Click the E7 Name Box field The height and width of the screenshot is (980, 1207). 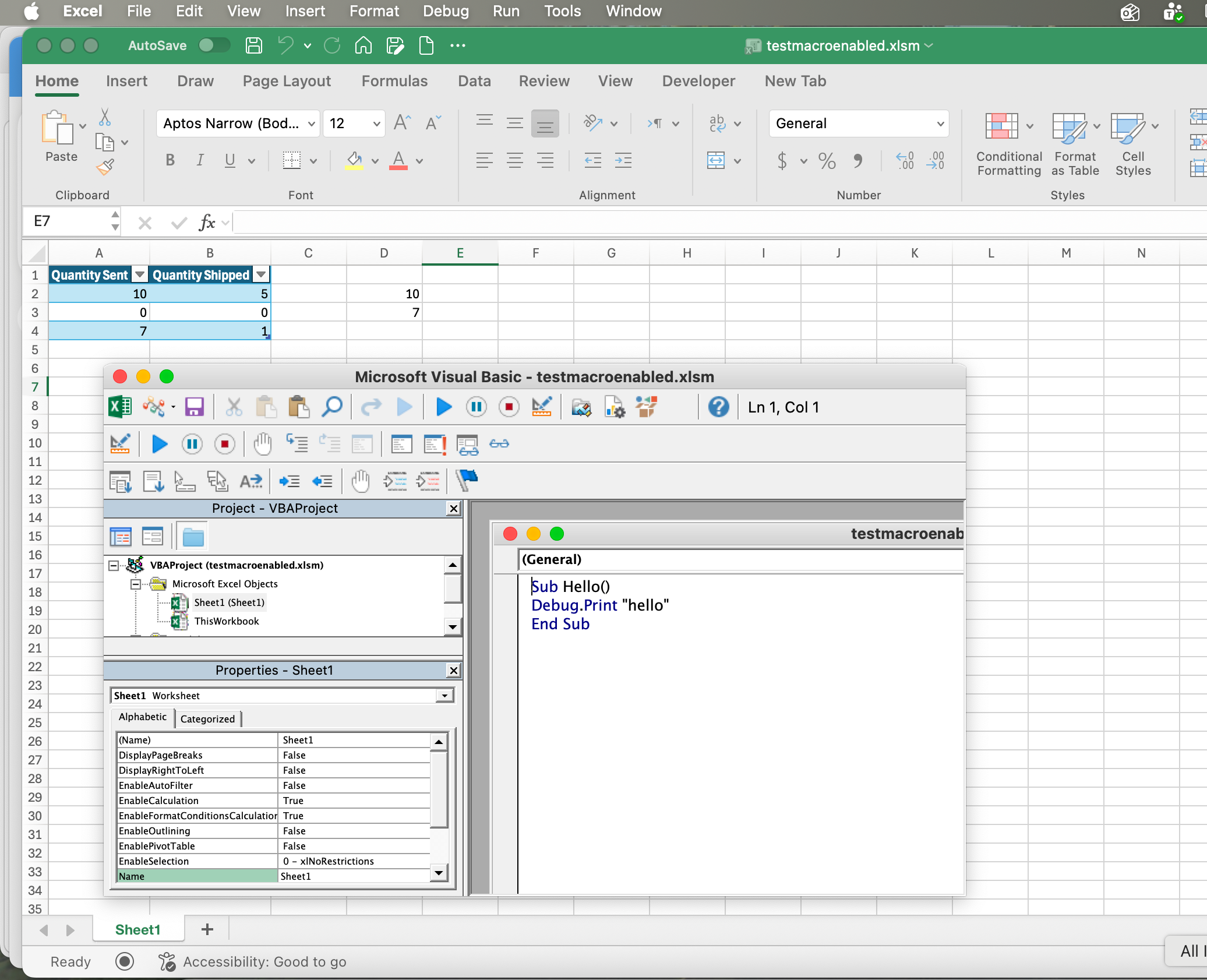(x=67, y=221)
